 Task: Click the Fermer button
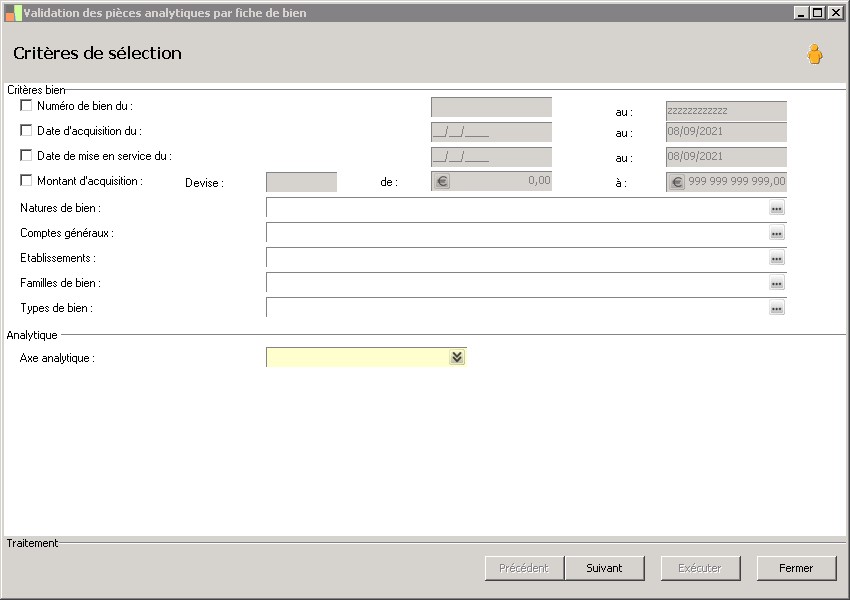(796, 568)
